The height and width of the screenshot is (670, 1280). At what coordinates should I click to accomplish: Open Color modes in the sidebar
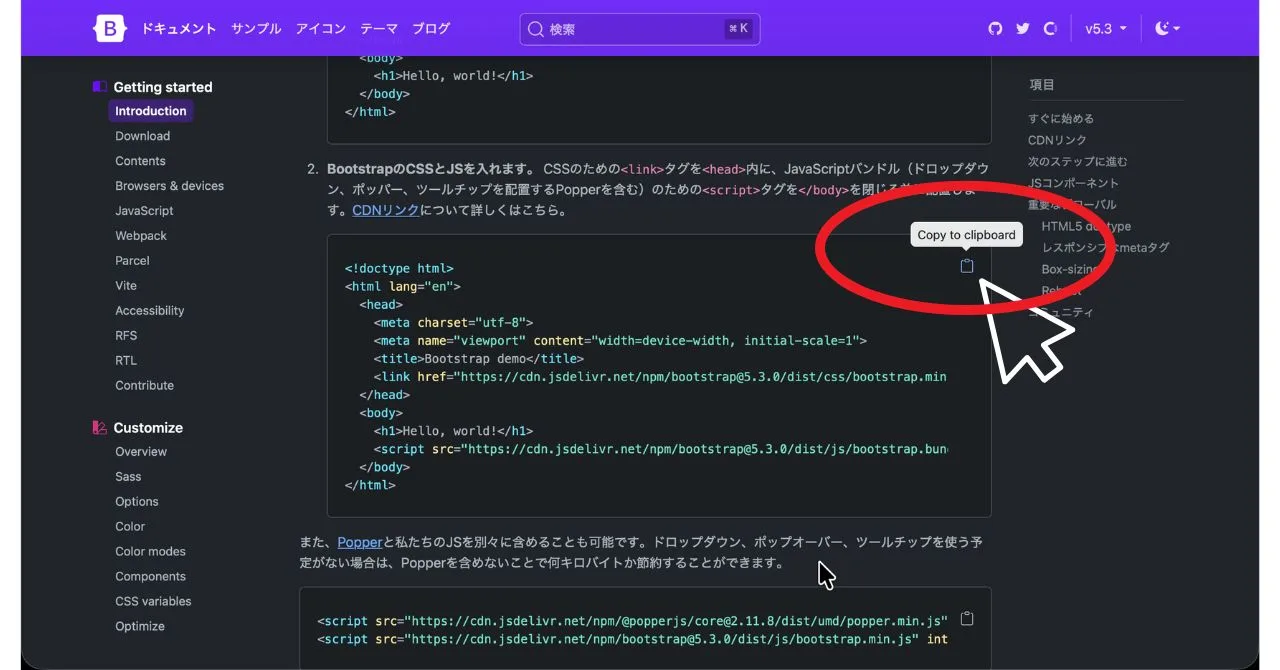(150, 552)
